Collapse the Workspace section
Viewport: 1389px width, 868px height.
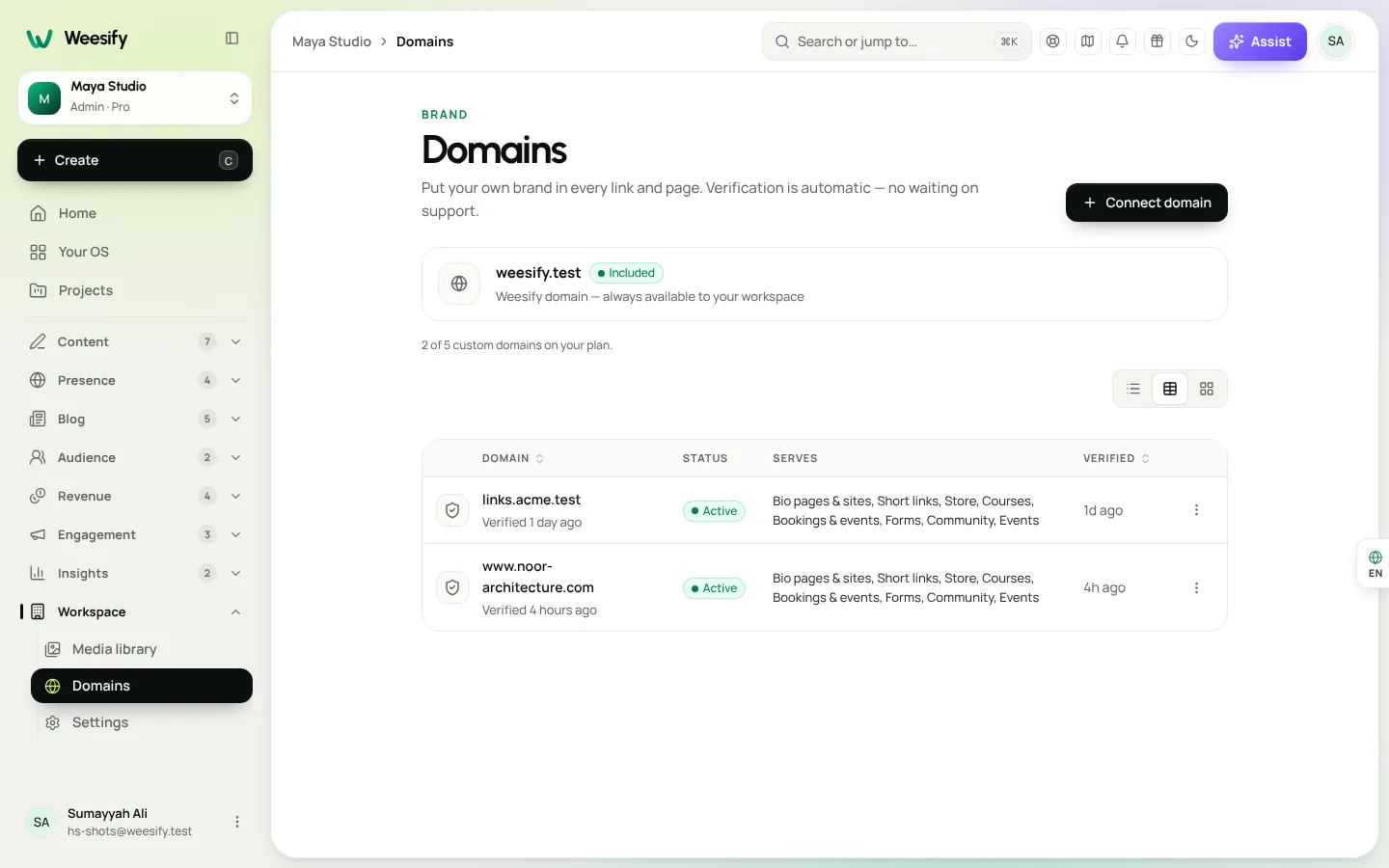tap(135, 611)
